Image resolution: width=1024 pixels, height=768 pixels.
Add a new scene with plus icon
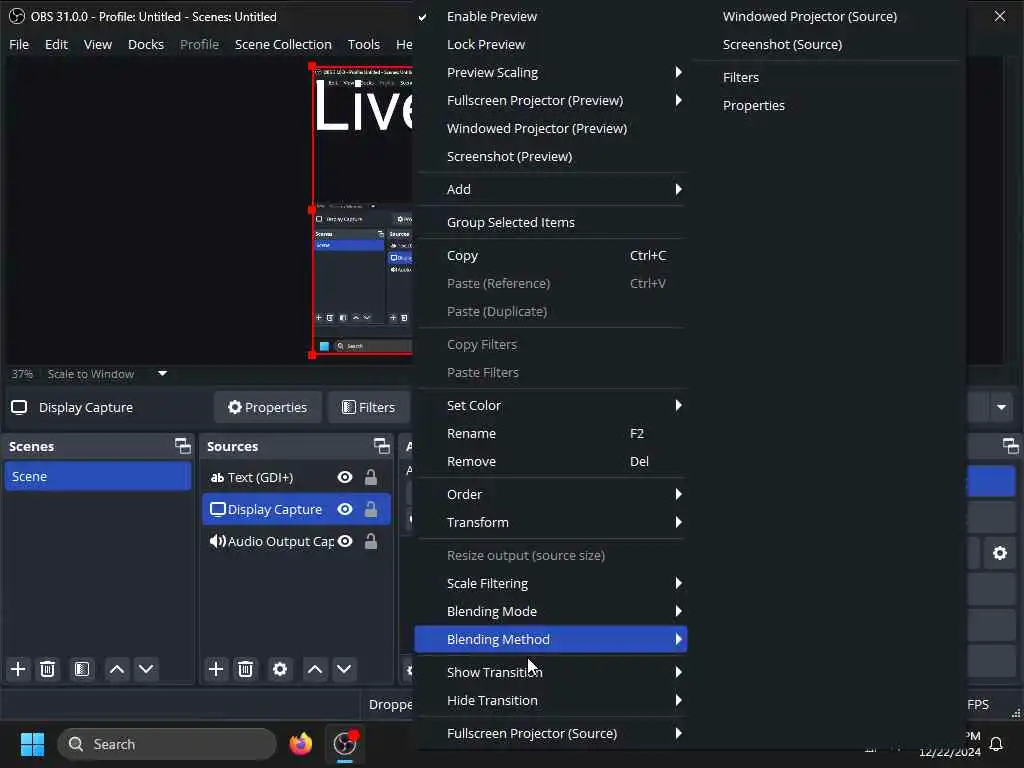(x=18, y=669)
